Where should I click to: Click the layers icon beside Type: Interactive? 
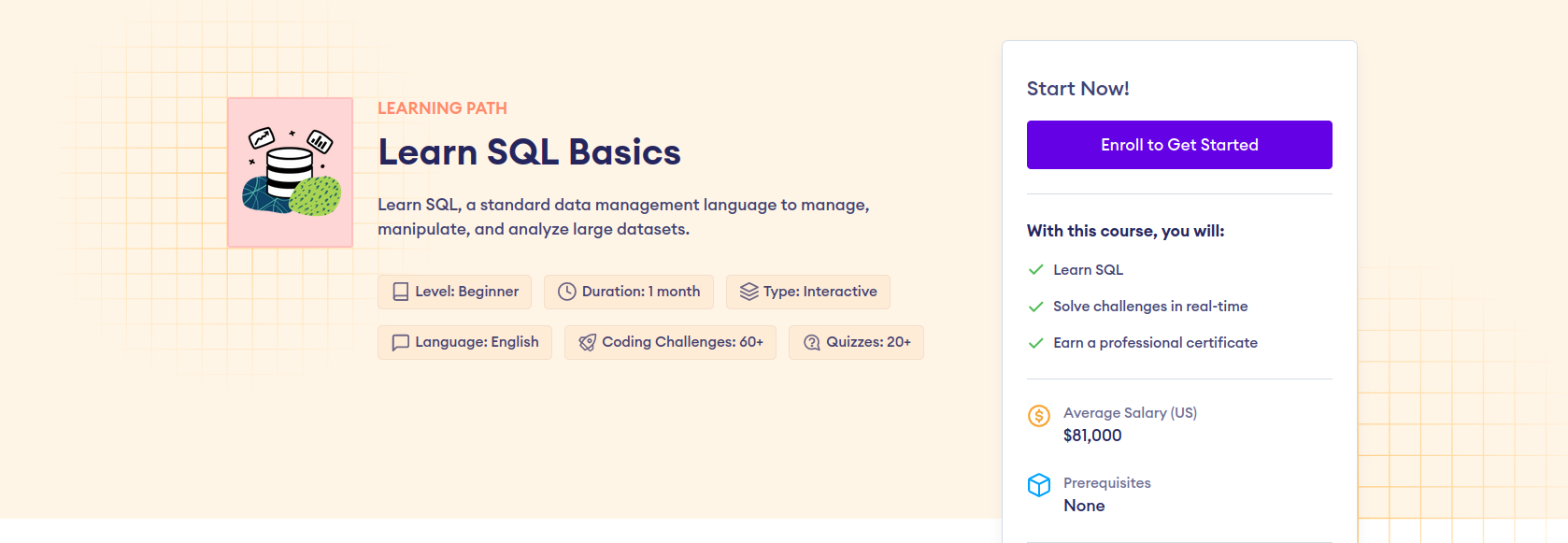(x=748, y=292)
